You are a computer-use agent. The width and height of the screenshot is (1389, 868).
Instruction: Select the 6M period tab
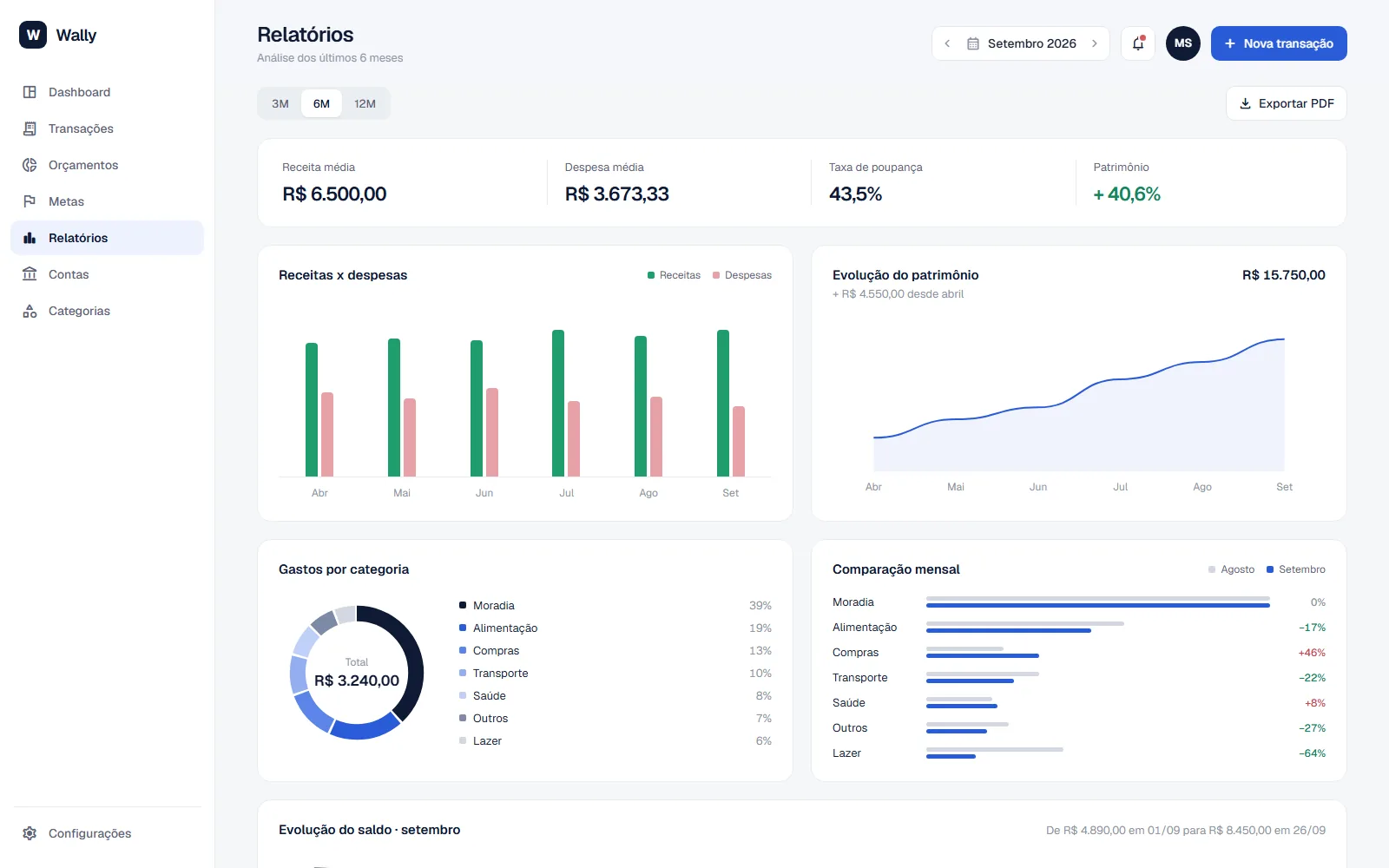pos(321,103)
